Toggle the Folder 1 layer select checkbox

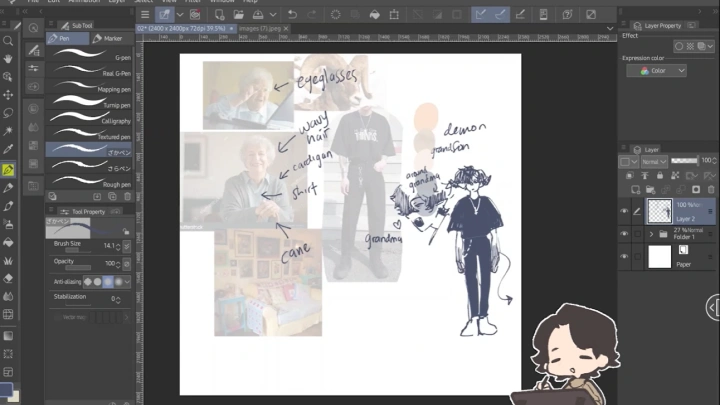[x=637, y=234]
